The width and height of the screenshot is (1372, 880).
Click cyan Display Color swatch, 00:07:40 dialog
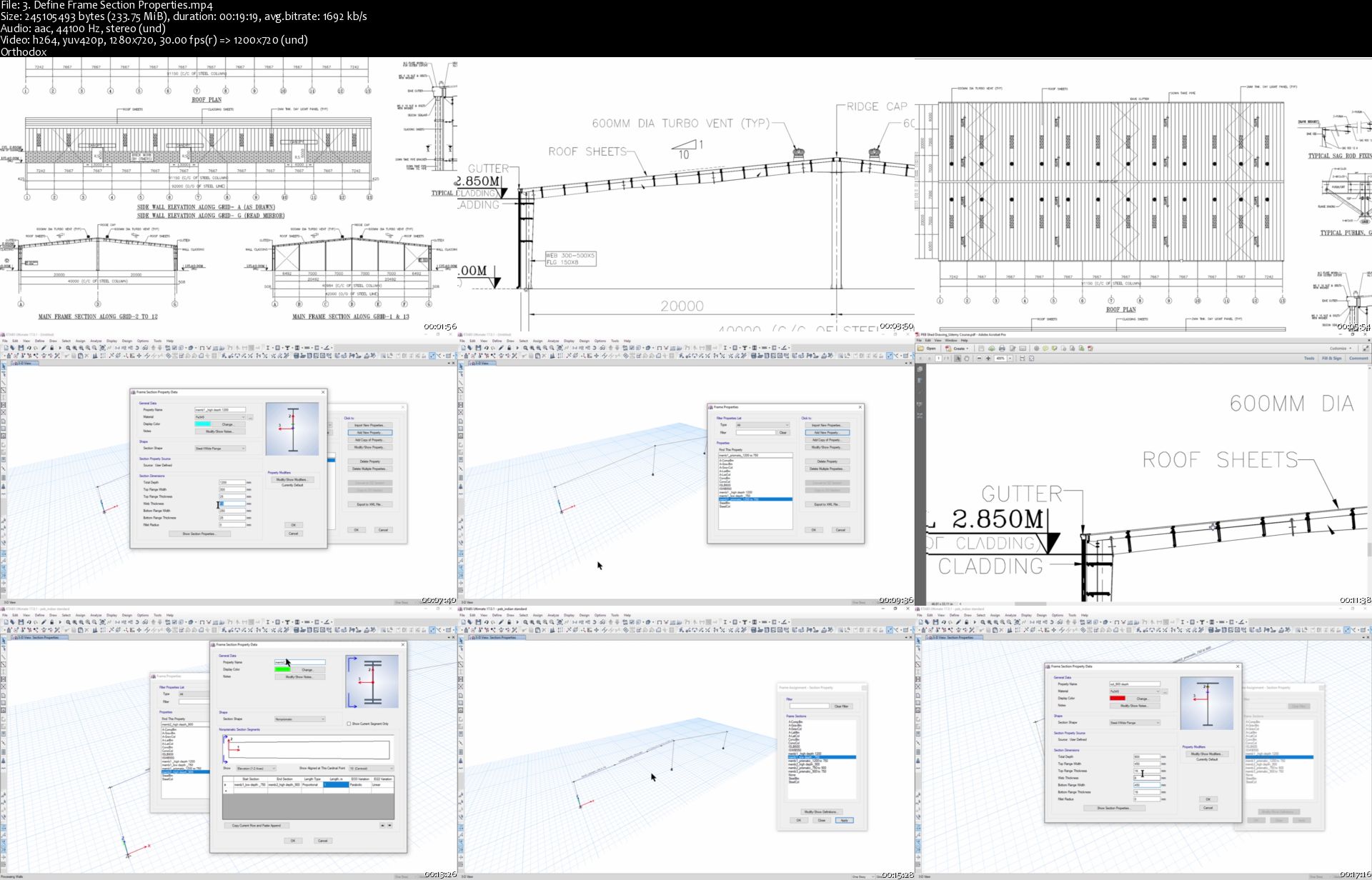202,424
